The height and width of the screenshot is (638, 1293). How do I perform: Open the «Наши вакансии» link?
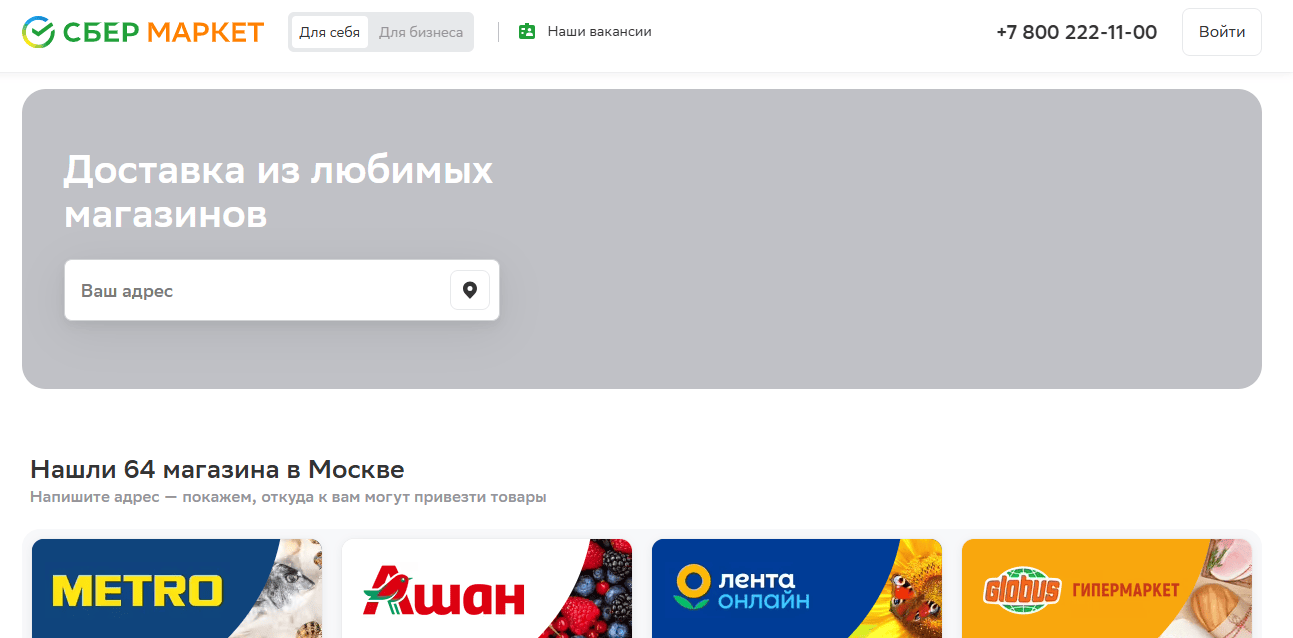point(599,32)
